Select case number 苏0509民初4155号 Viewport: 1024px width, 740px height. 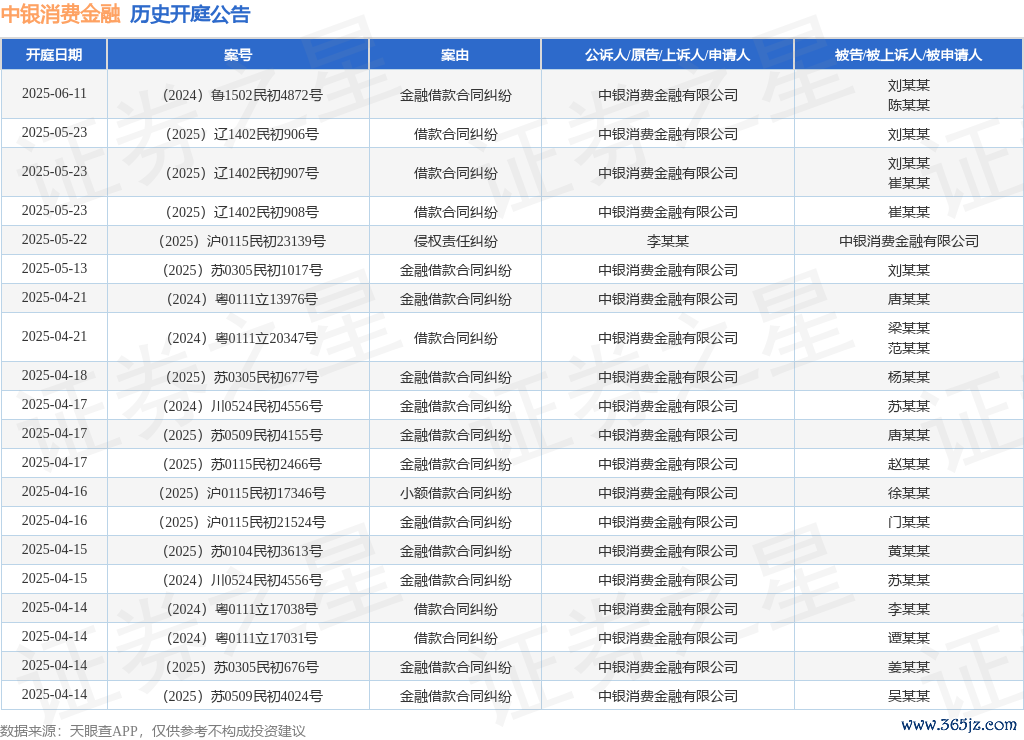pos(242,435)
